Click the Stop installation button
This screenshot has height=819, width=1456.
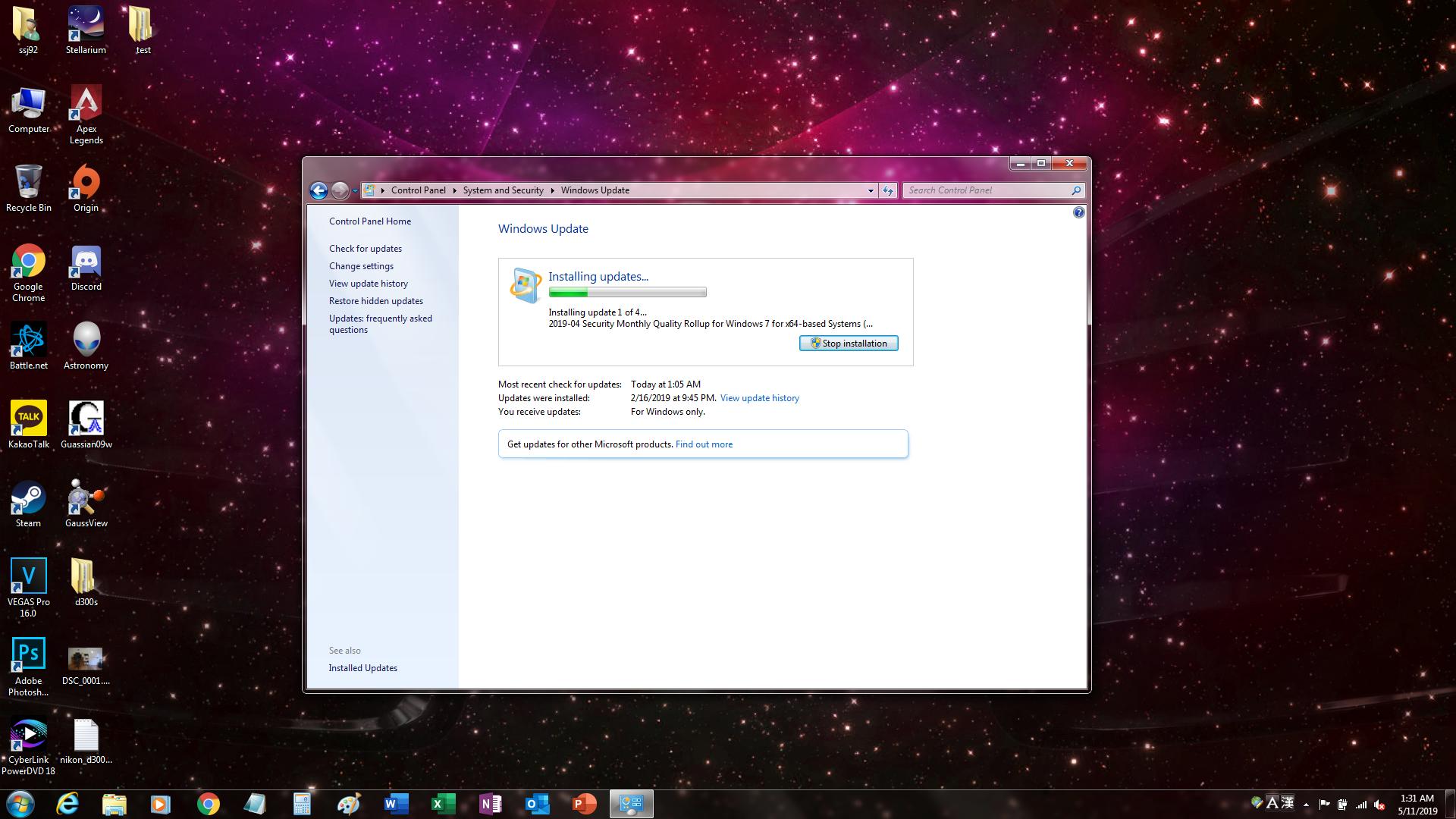click(x=849, y=344)
